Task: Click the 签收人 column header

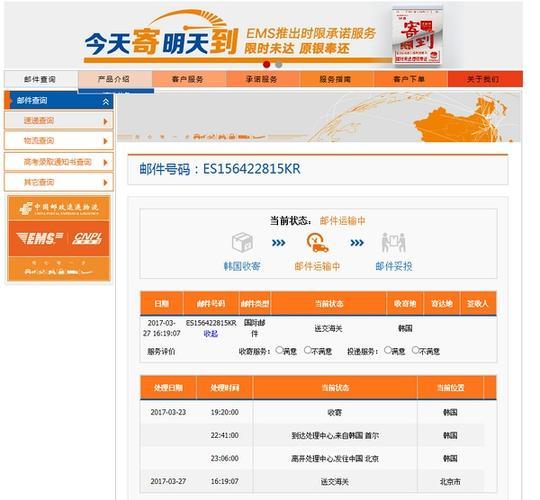Action: click(478, 303)
